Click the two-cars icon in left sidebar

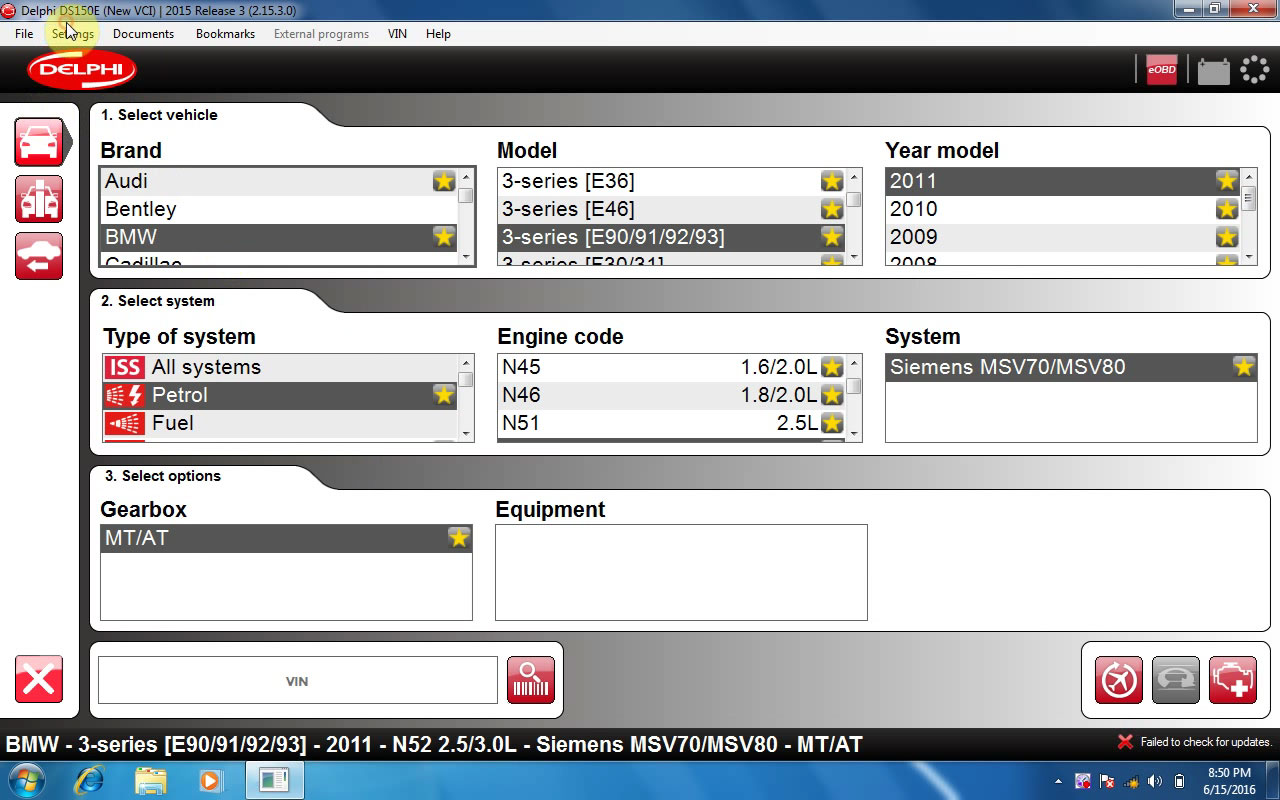coord(39,199)
